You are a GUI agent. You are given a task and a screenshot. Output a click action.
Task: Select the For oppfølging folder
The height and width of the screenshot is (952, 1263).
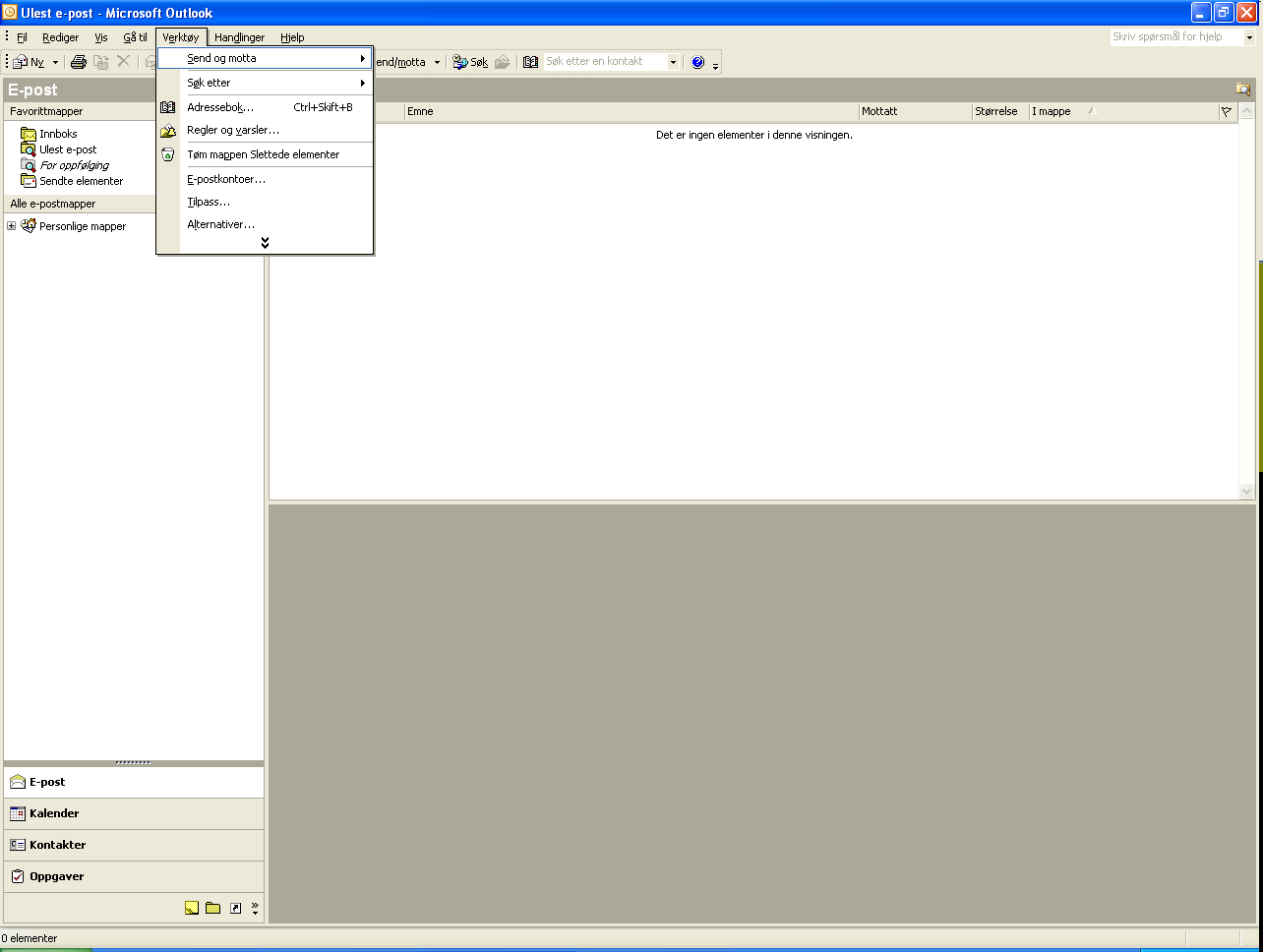[x=75, y=165]
